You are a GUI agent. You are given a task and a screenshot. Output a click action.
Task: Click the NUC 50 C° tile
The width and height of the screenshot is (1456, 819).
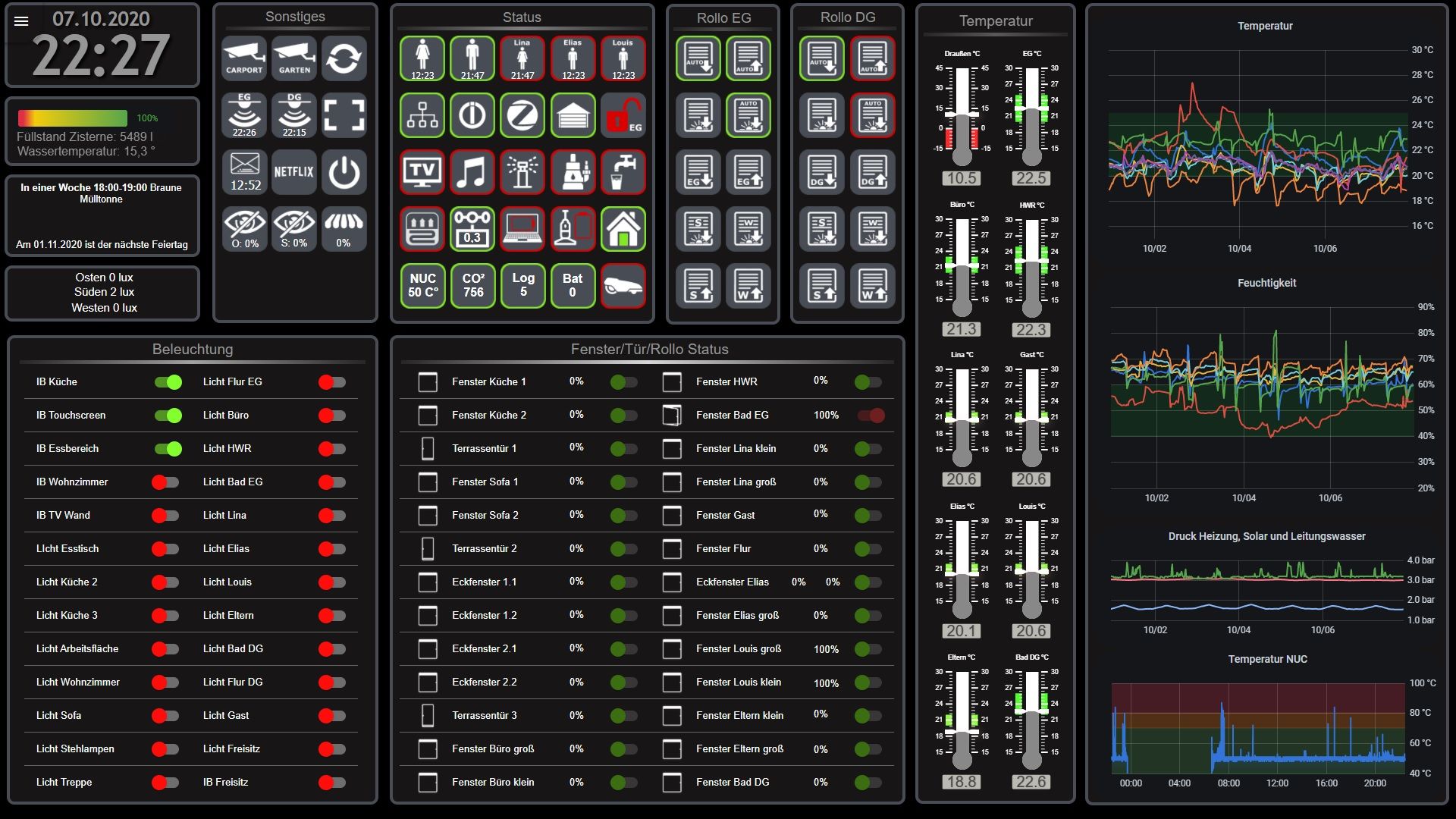pos(422,286)
